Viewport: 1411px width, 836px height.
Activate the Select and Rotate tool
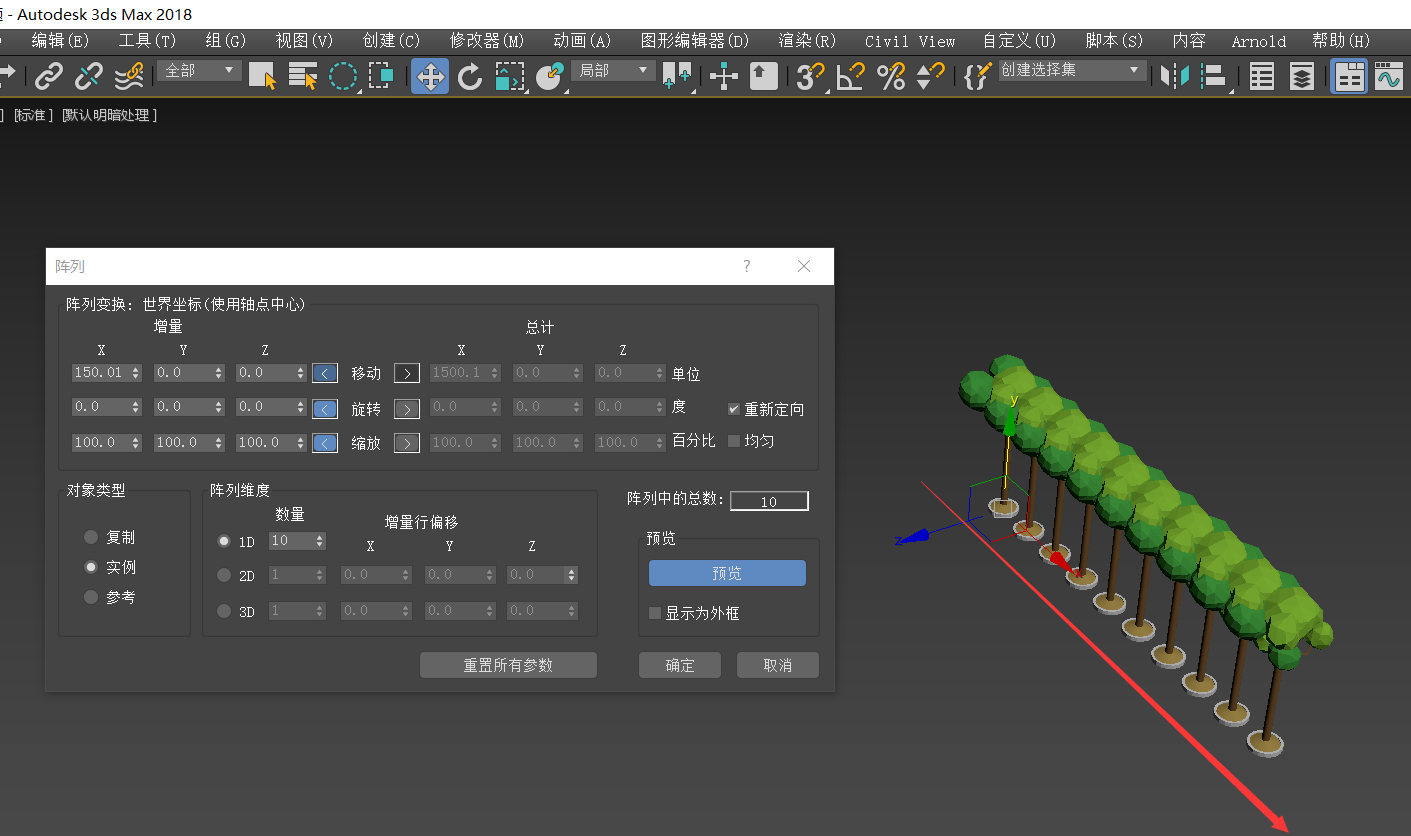point(470,76)
